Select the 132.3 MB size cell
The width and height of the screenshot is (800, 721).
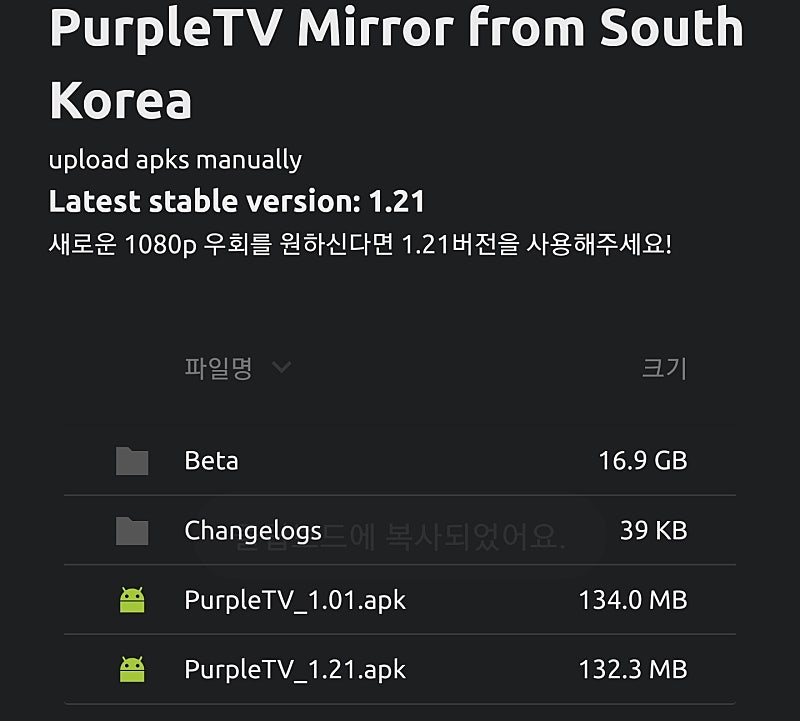click(632, 669)
